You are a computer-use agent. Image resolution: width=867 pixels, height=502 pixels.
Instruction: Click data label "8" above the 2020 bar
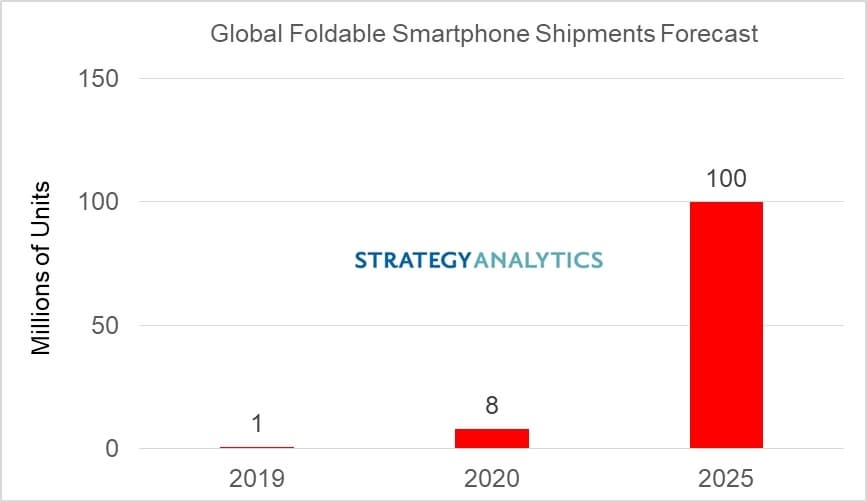(x=492, y=406)
